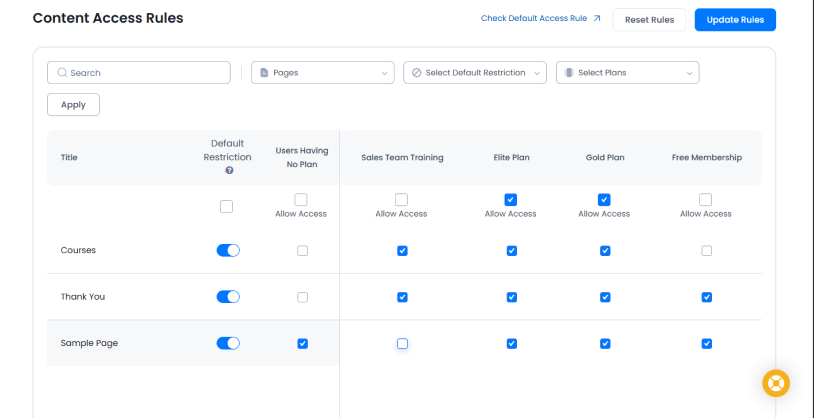Tick Allow Access for Sales Team Training
814x418 pixels.
(401, 200)
